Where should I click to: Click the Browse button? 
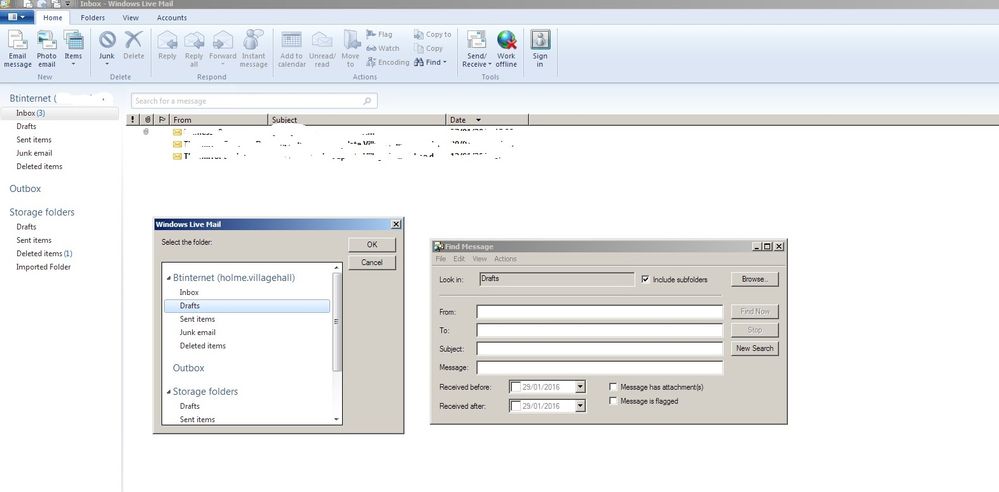[754, 279]
